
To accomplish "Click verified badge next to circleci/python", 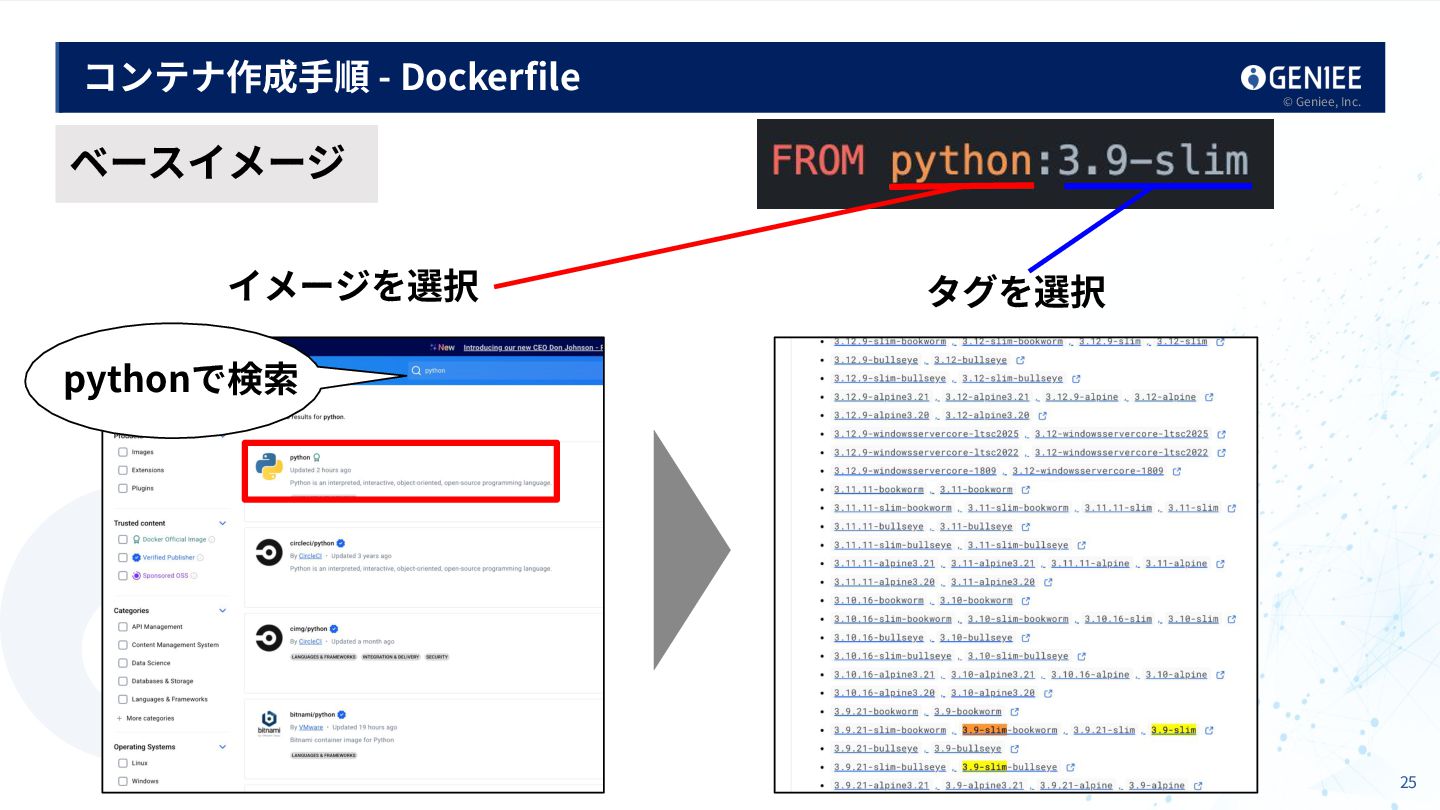I will tap(341, 543).
